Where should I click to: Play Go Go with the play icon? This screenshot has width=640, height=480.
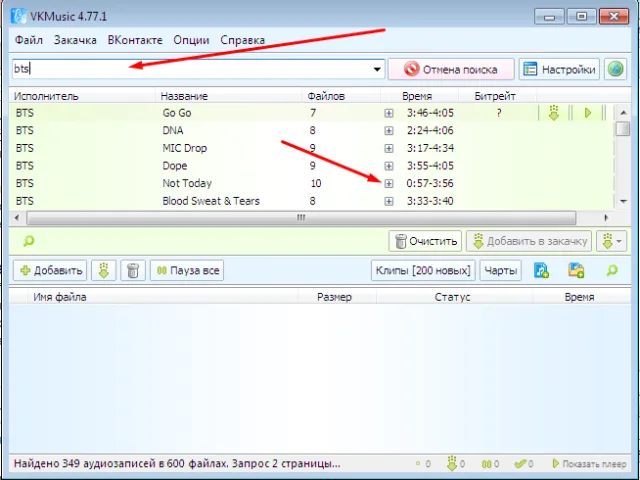click(x=588, y=113)
